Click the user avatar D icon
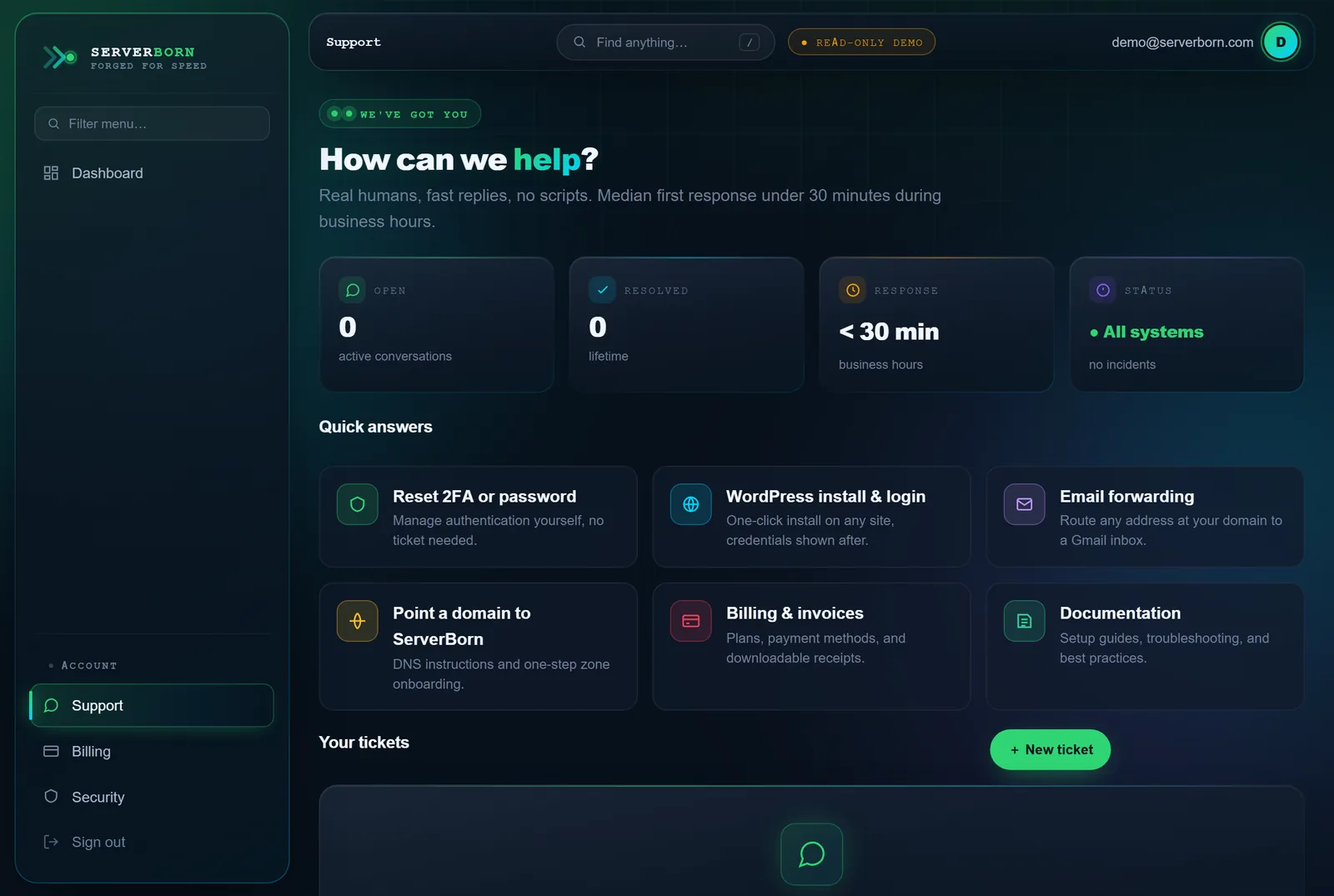 [x=1281, y=42]
